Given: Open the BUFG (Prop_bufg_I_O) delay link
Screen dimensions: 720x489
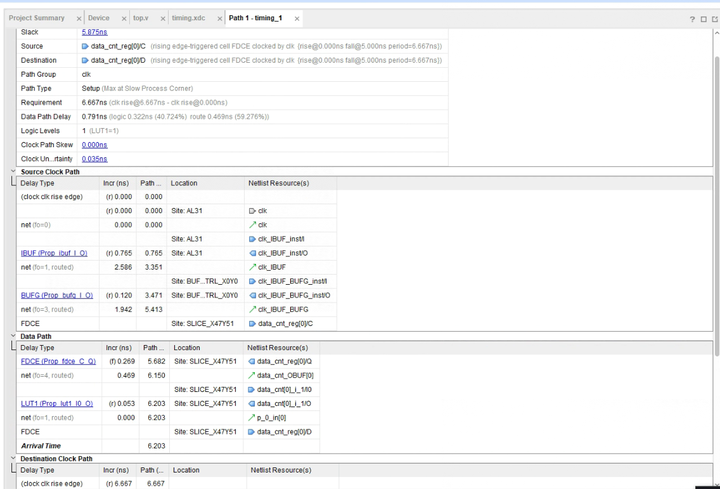Looking at the screenshot, I should click(57, 296).
